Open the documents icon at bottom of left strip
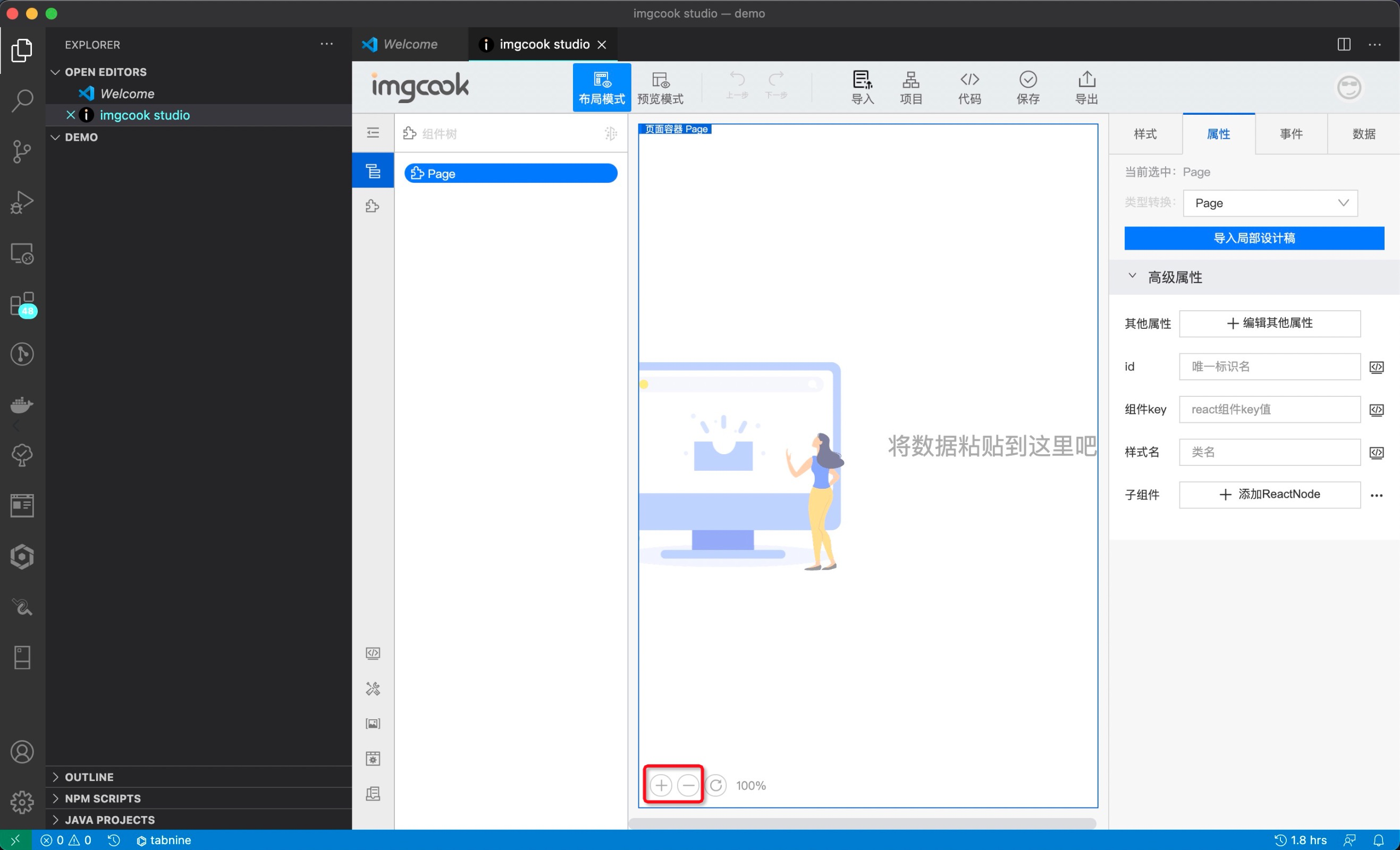1400x850 pixels. coord(373,793)
